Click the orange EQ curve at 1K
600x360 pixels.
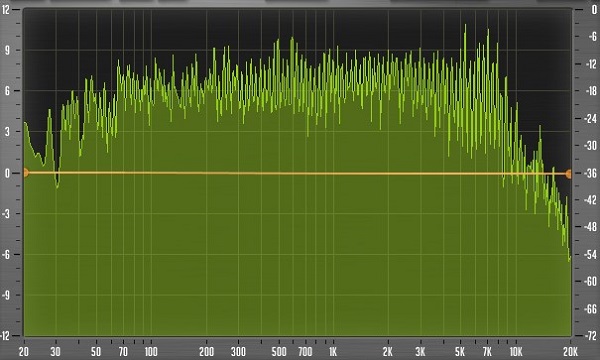[333, 173]
